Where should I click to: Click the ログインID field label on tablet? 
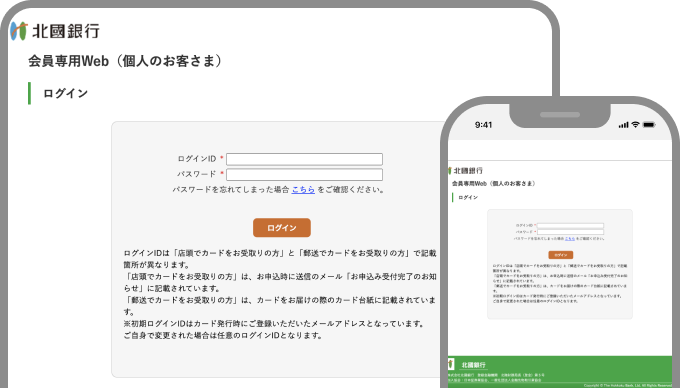(x=196, y=159)
